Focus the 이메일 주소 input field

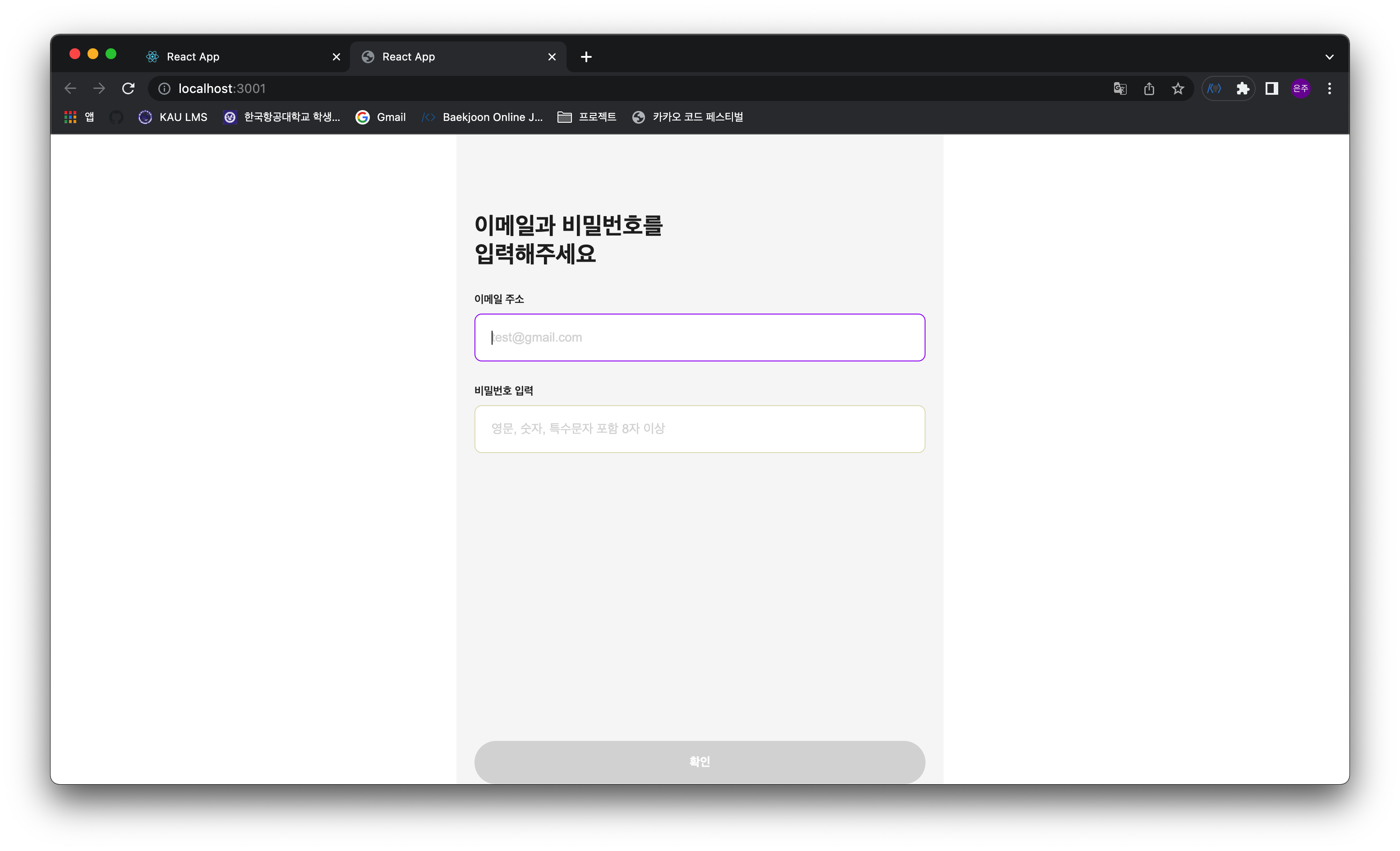point(700,337)
